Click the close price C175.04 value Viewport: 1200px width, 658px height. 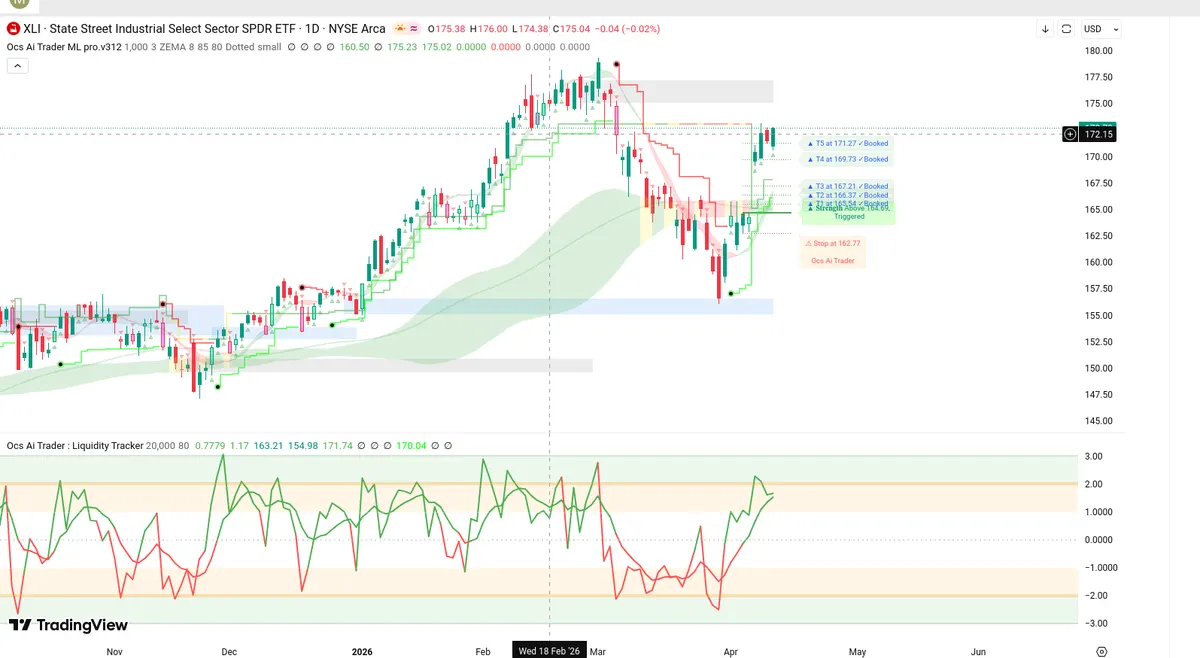click(x=572, y=29)
